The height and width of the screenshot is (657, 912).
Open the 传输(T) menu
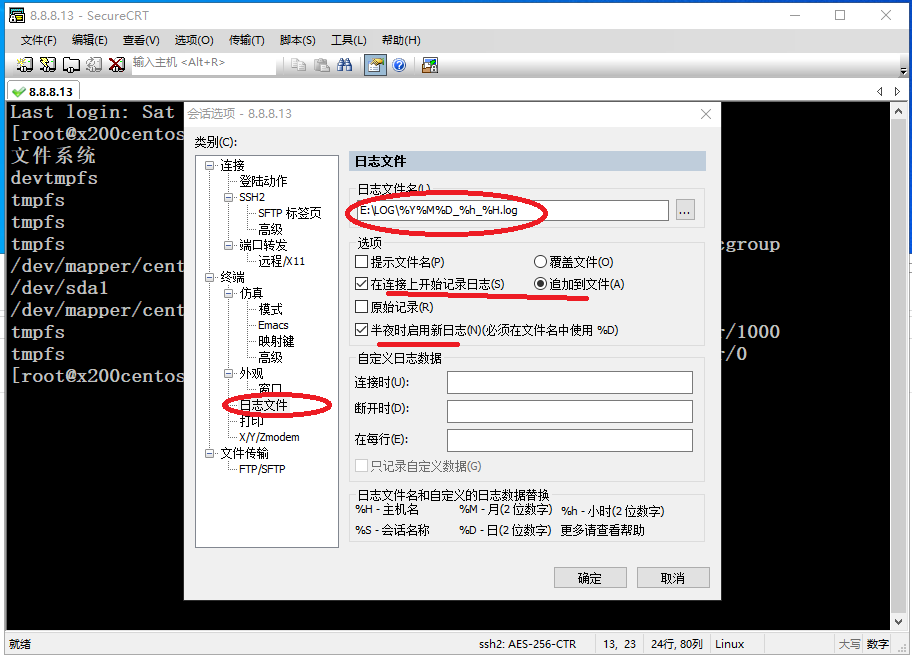[x=247, y=40]
